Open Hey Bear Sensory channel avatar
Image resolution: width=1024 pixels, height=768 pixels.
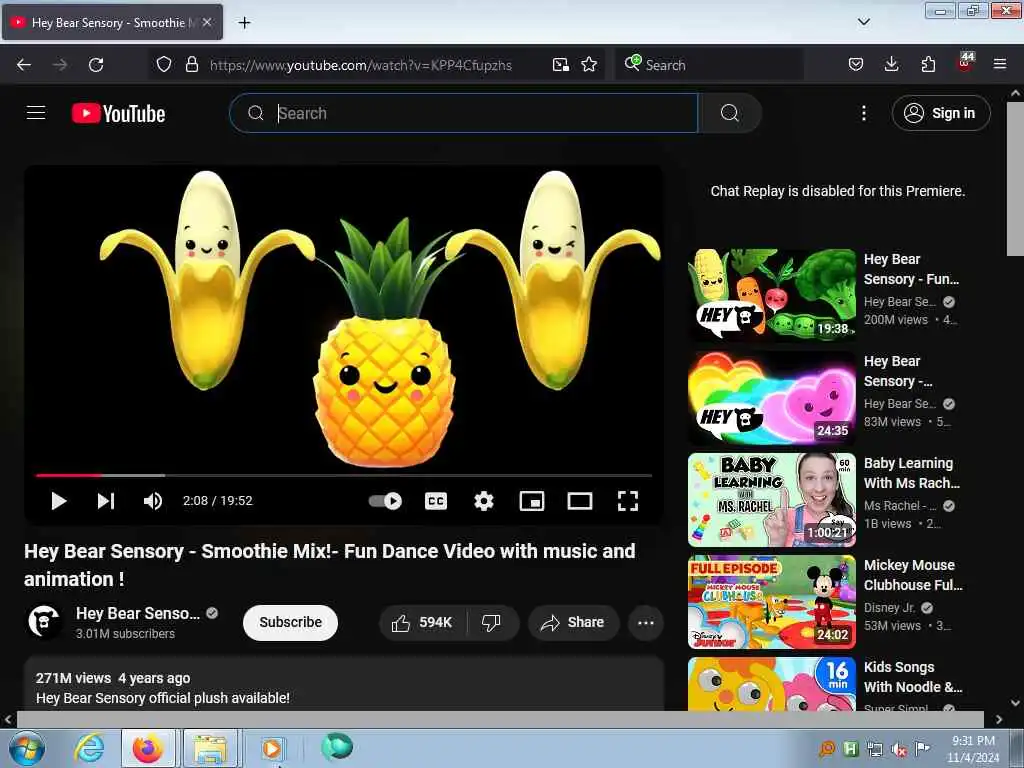pos(44,621)
